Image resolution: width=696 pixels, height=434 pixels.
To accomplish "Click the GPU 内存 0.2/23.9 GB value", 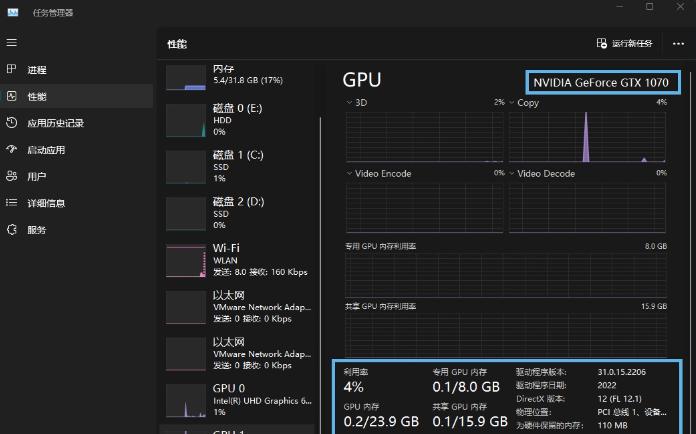I will (381, 421).
